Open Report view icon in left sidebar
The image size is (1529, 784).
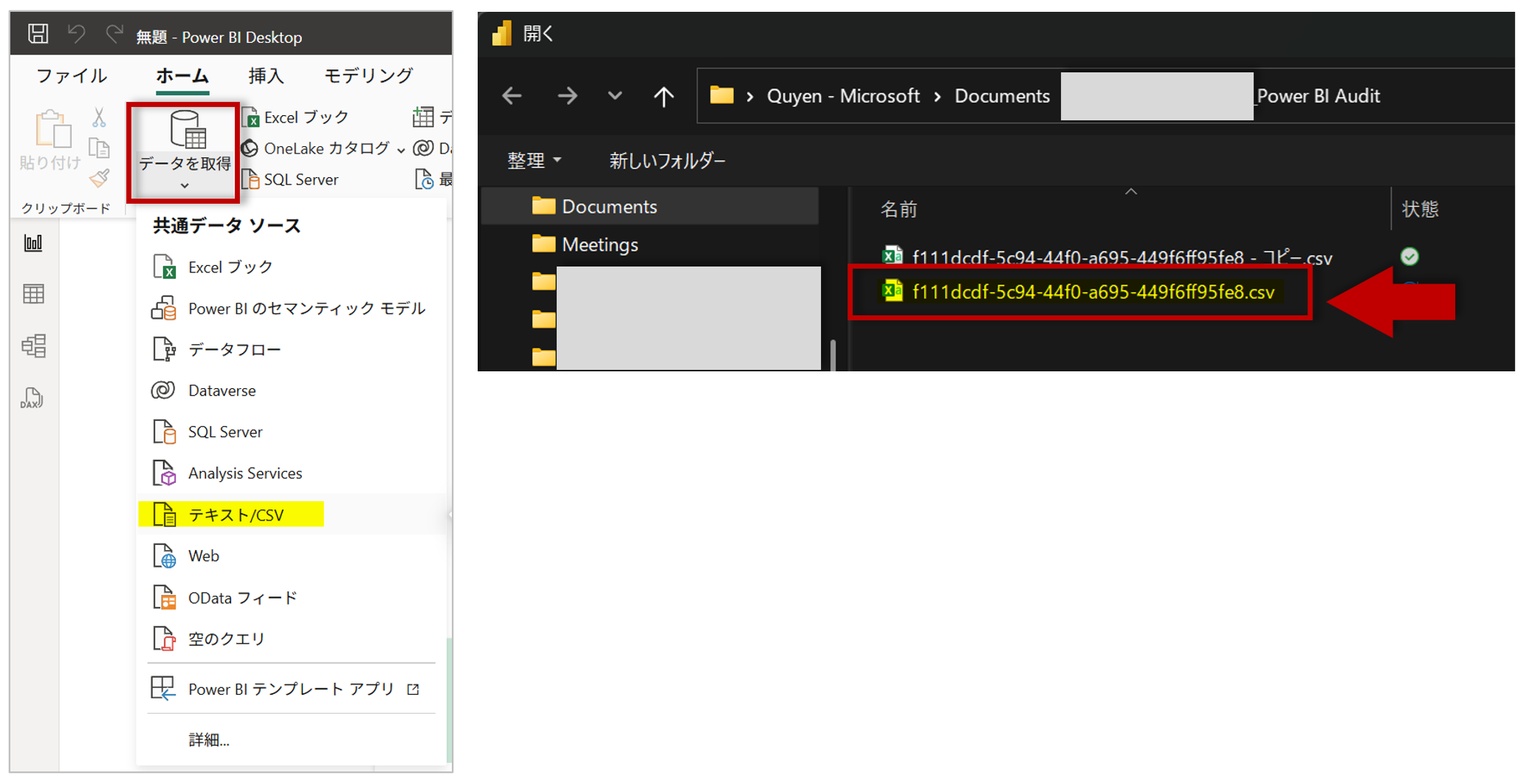click(33, 243)
